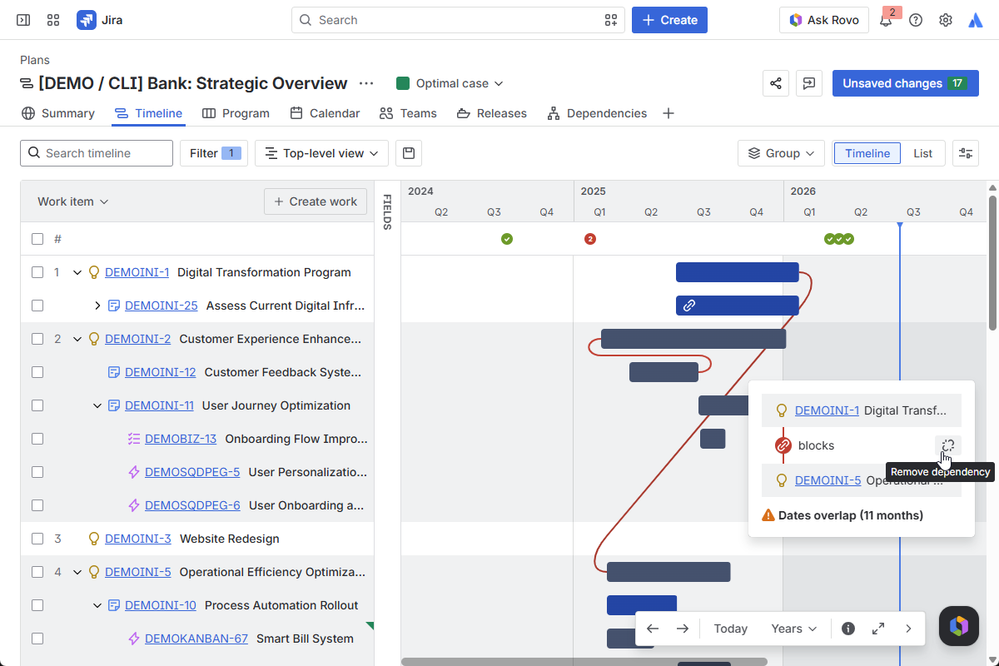Click the Remove dependency icon next to blocks

(948, 445)
